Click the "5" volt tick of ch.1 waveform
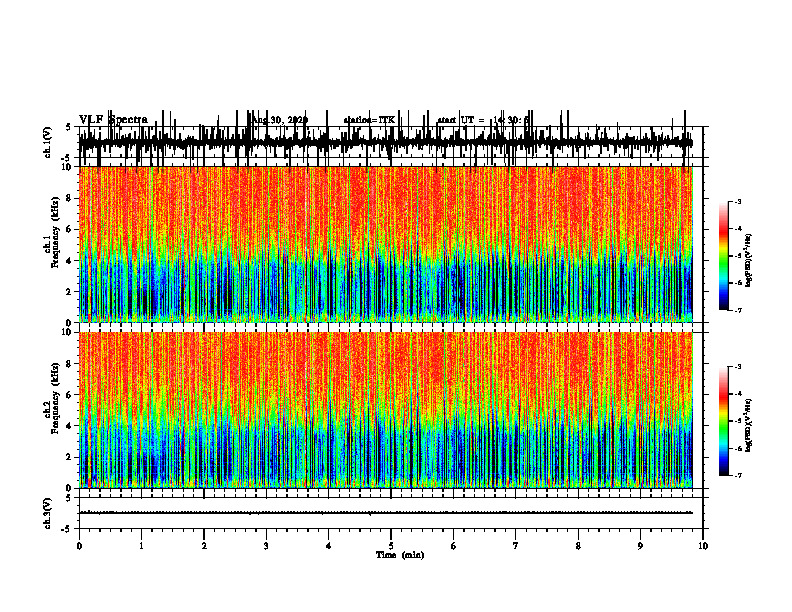 [x=69, y=128]
